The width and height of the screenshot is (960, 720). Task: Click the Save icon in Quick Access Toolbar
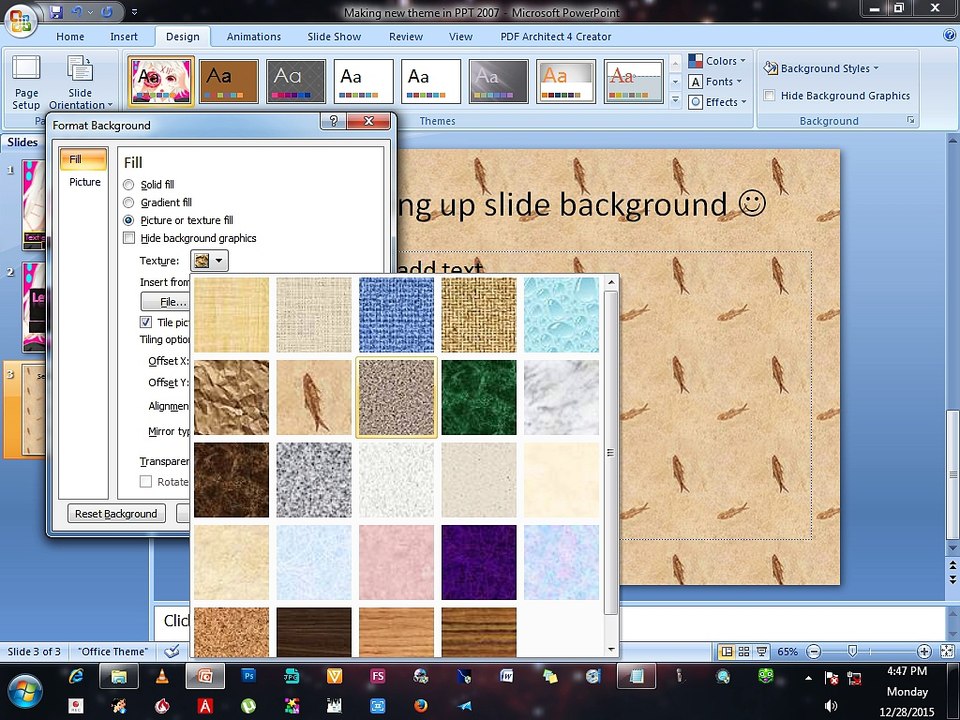pyautogui.click(x=56, y=12)
